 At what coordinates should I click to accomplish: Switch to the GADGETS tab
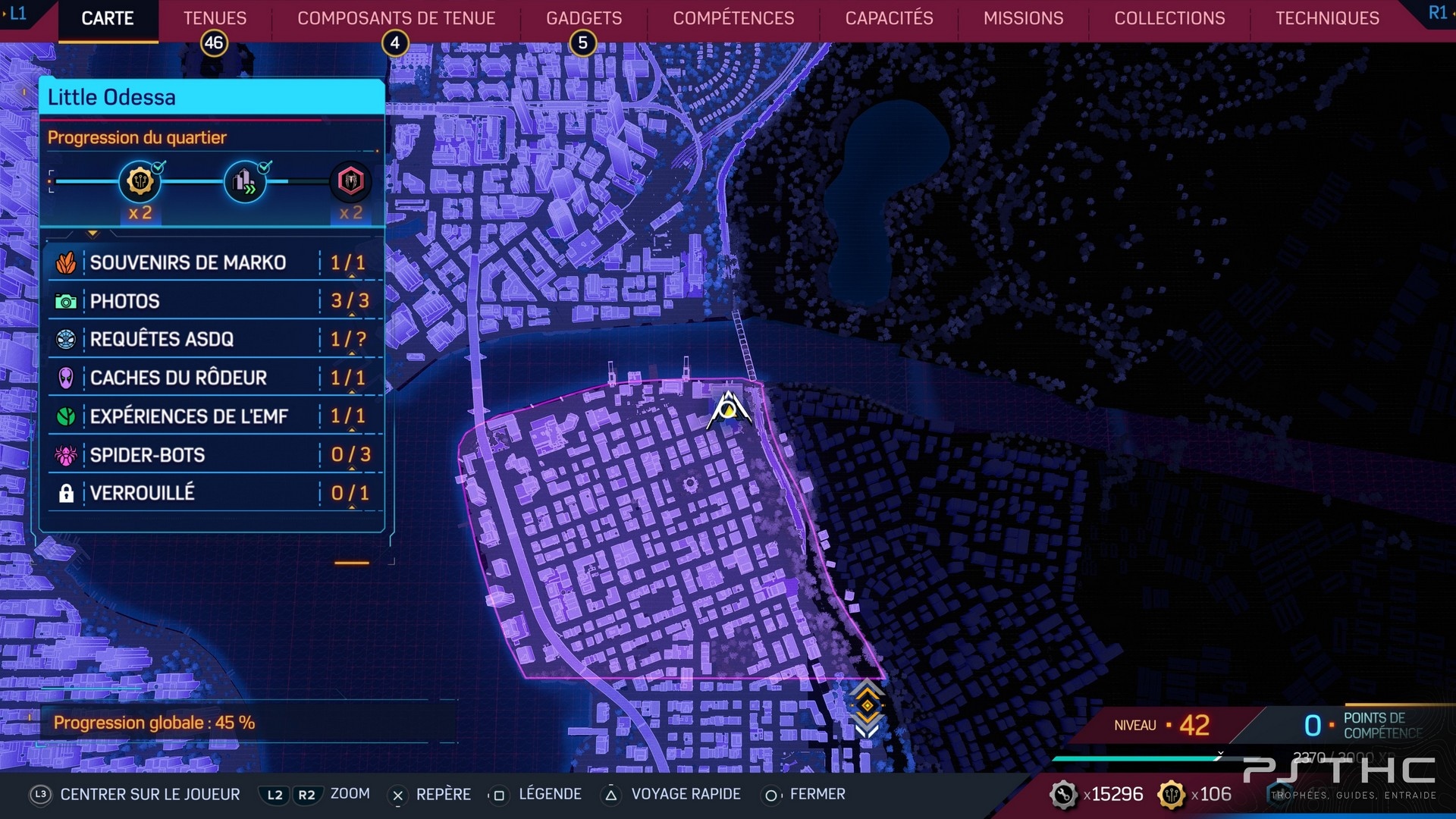[584, 18]
